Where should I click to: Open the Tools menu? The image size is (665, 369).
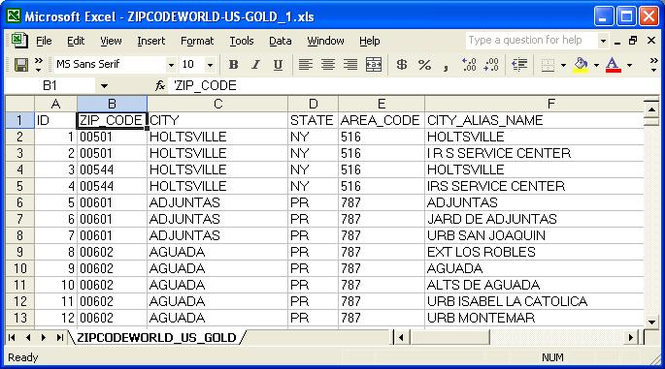pyautogui.click(x=241, y=41)
